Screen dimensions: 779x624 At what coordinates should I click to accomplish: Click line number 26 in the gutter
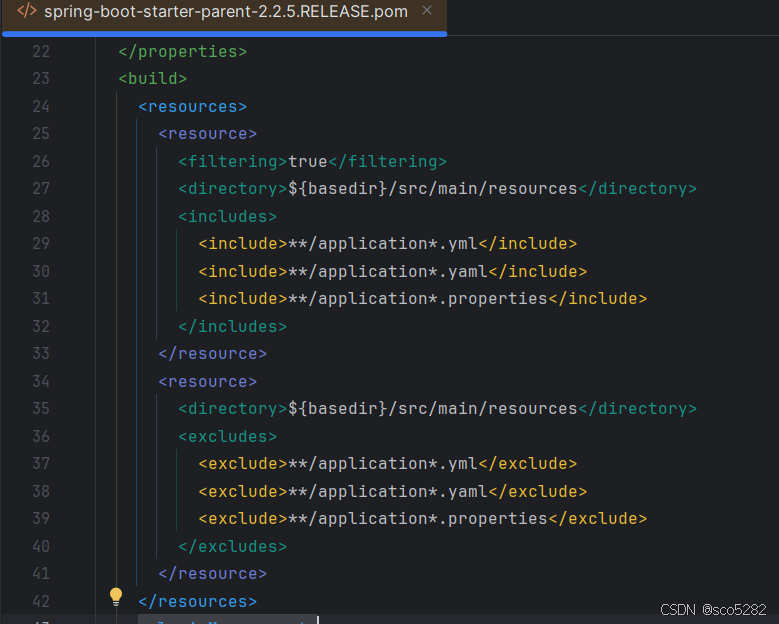coord(41,161)
